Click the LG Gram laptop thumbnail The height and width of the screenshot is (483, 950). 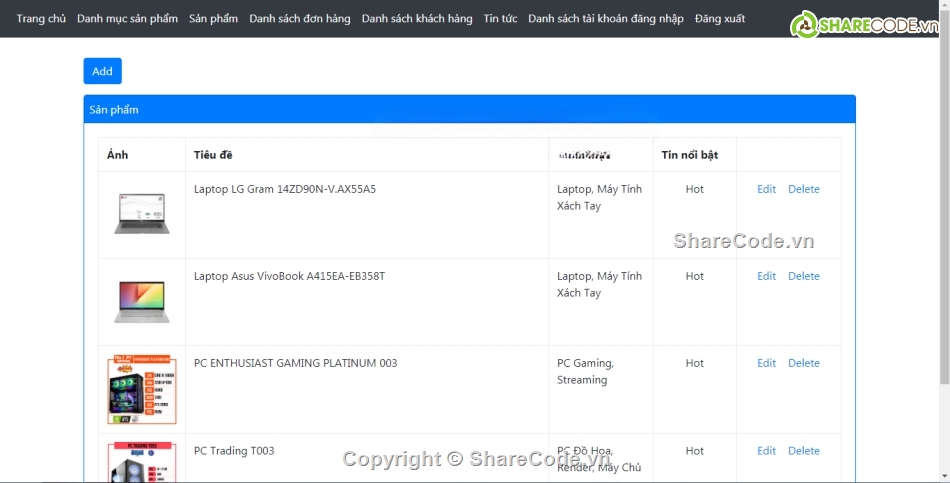coord(142,214)
